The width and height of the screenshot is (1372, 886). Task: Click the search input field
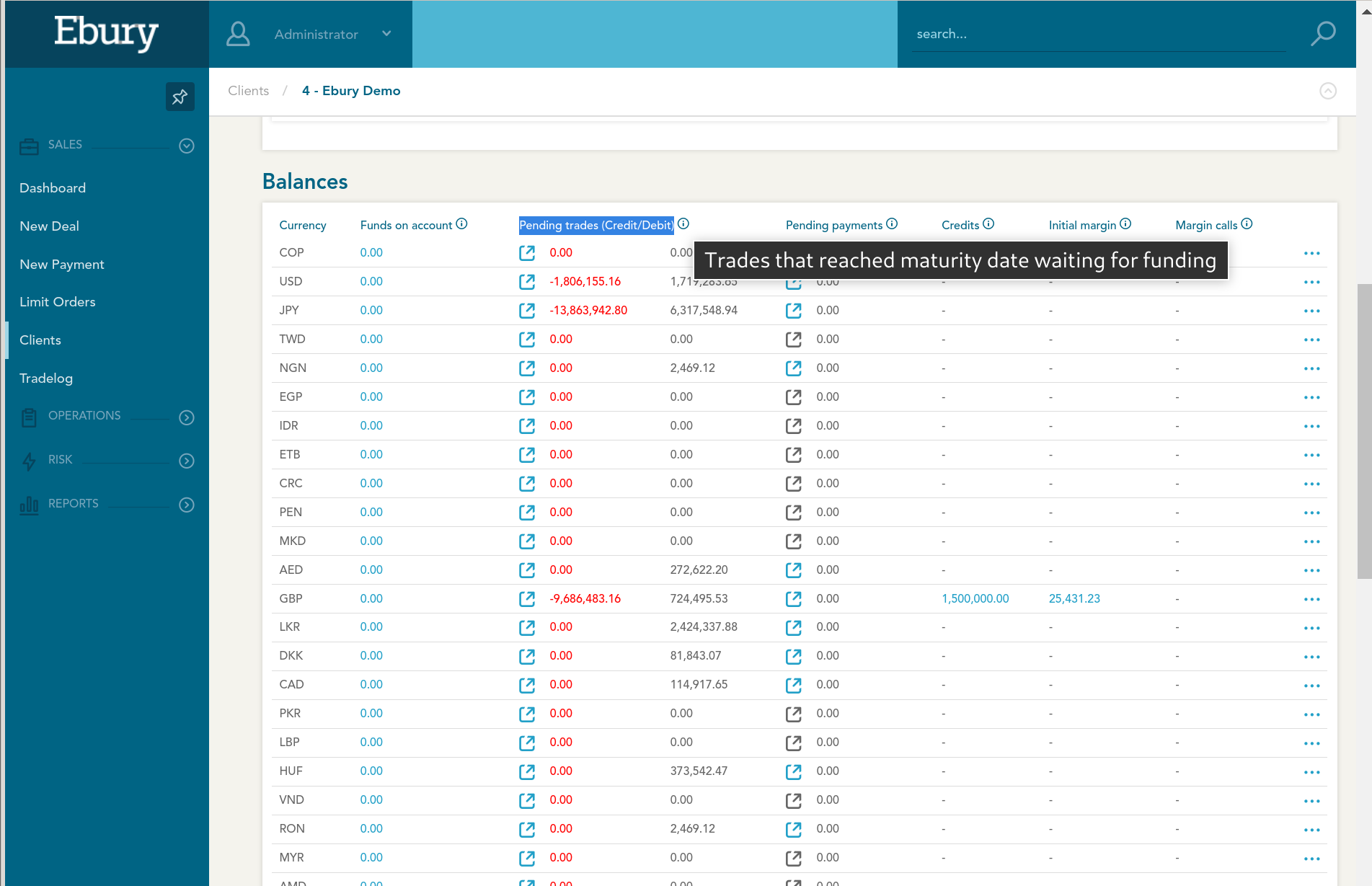1099,34
